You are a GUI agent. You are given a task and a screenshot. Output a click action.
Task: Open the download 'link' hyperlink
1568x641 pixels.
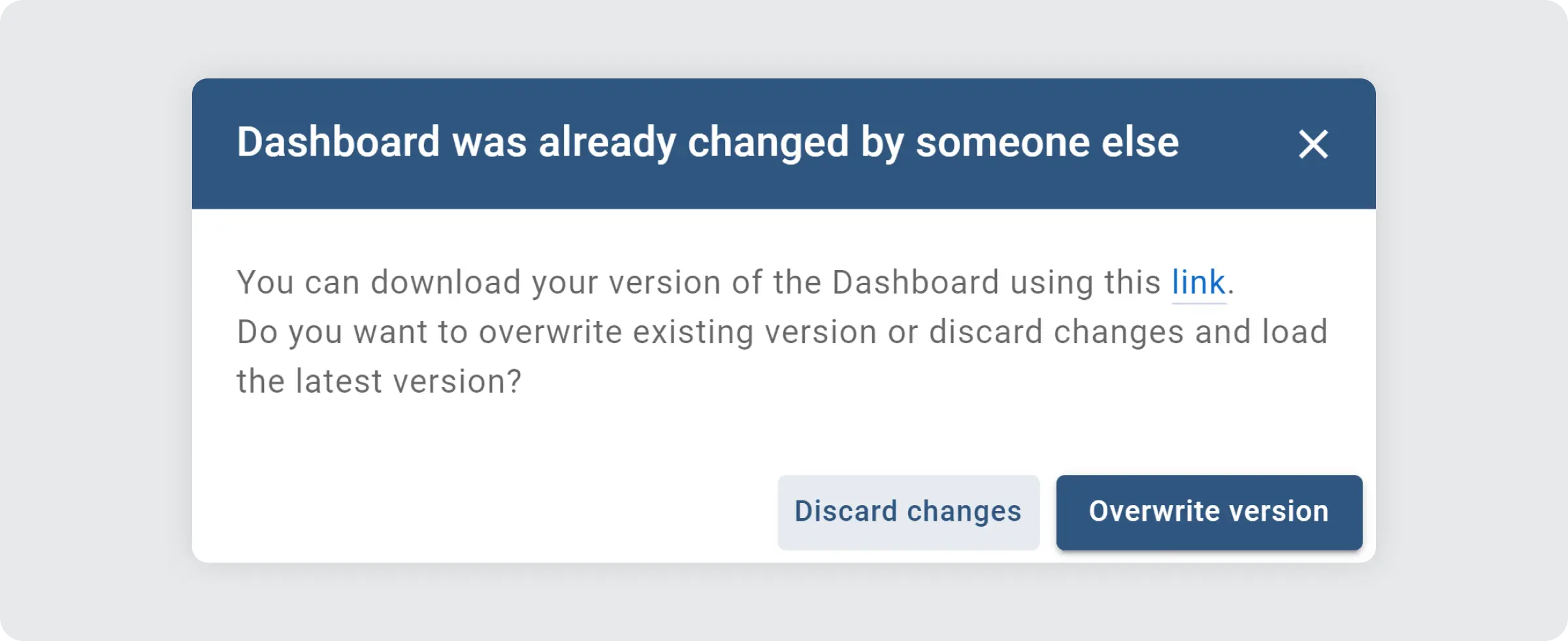coord(1198,283)
